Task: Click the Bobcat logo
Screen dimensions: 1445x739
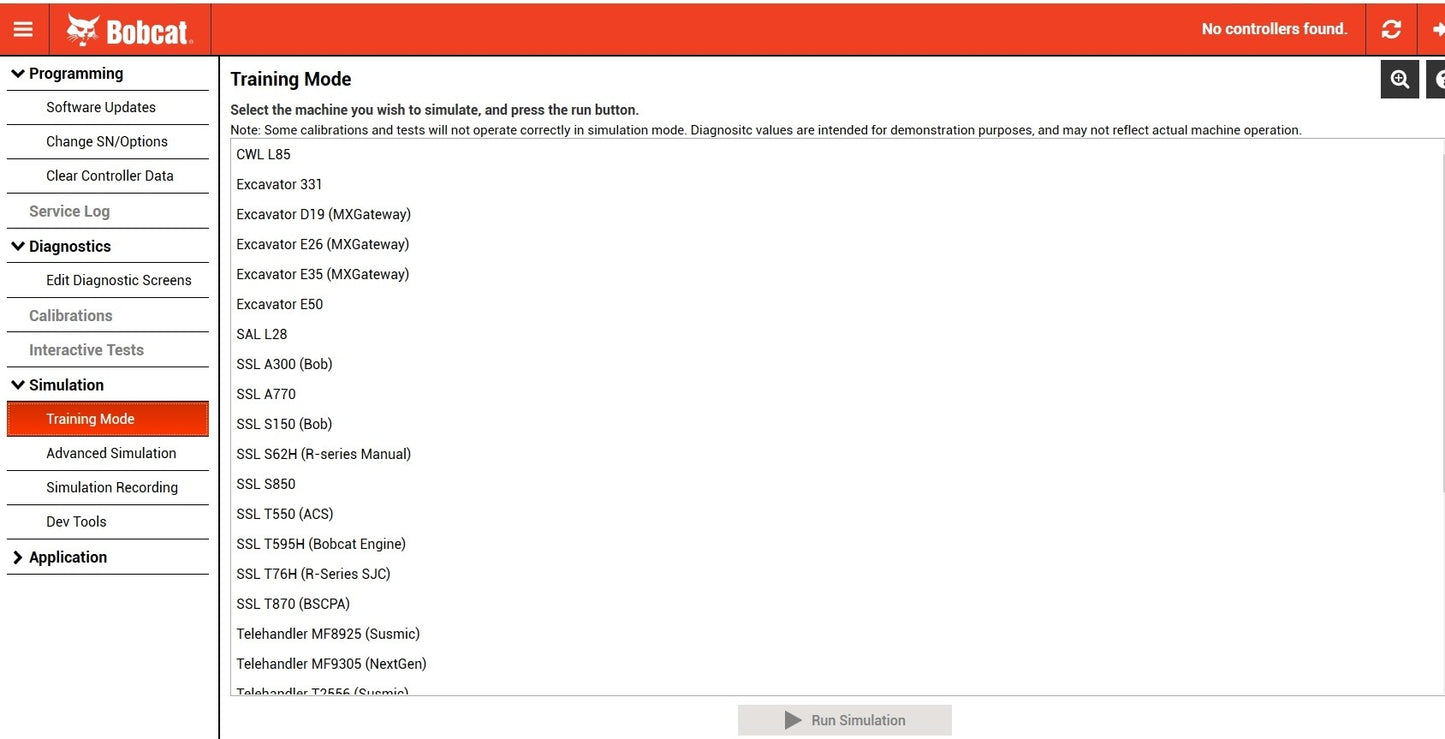Action: coord(130,30)
